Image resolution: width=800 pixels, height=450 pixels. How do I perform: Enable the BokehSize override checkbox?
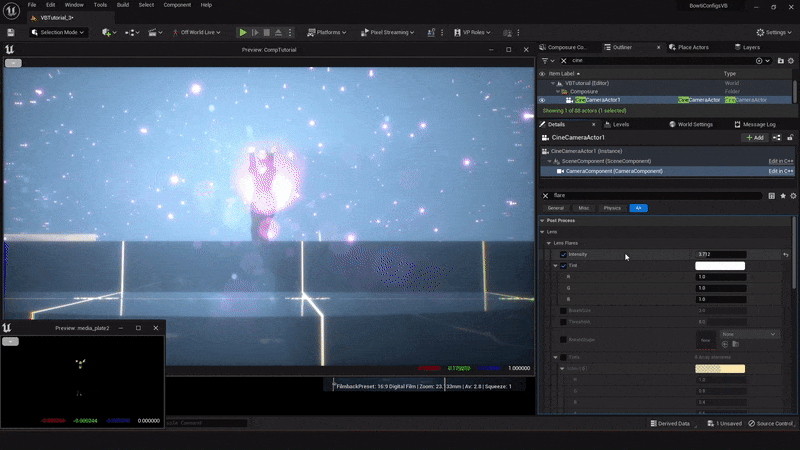563,310
